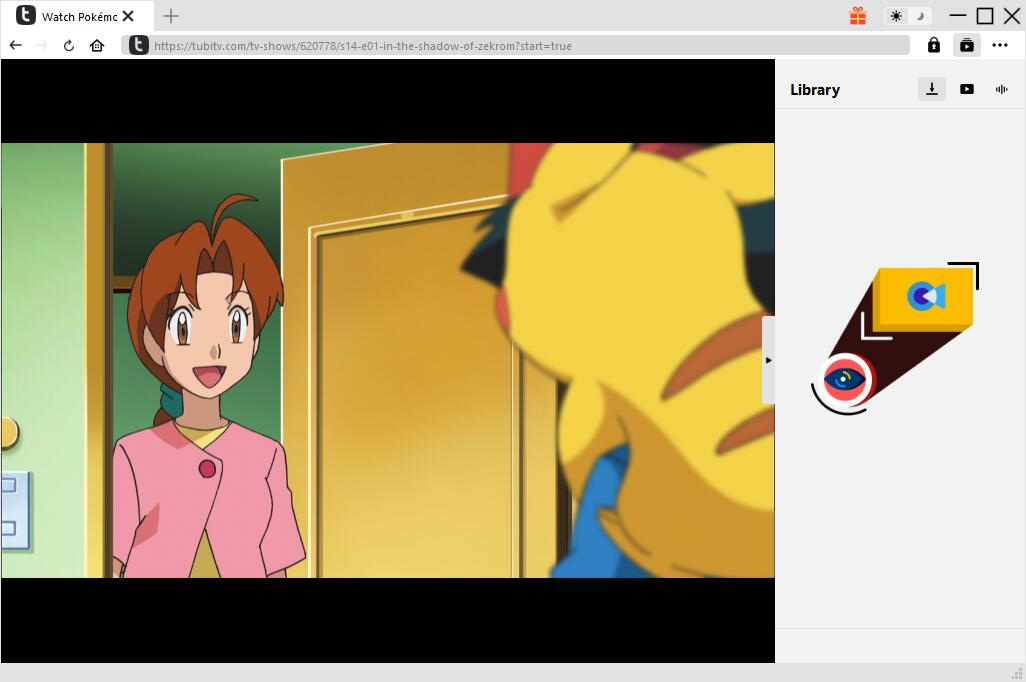Switch to light theme with sun icon

pos(896,16)
